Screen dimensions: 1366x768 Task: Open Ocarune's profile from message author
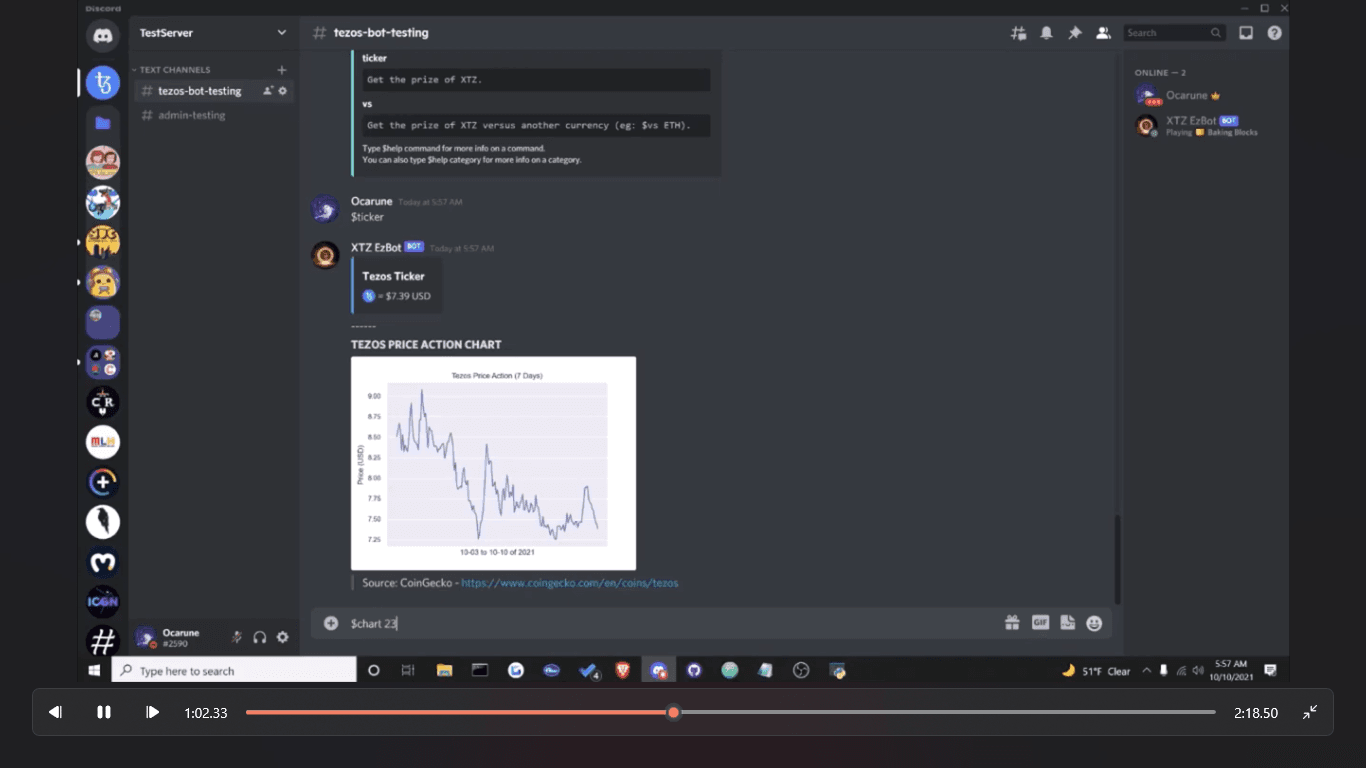coord(371,201)
